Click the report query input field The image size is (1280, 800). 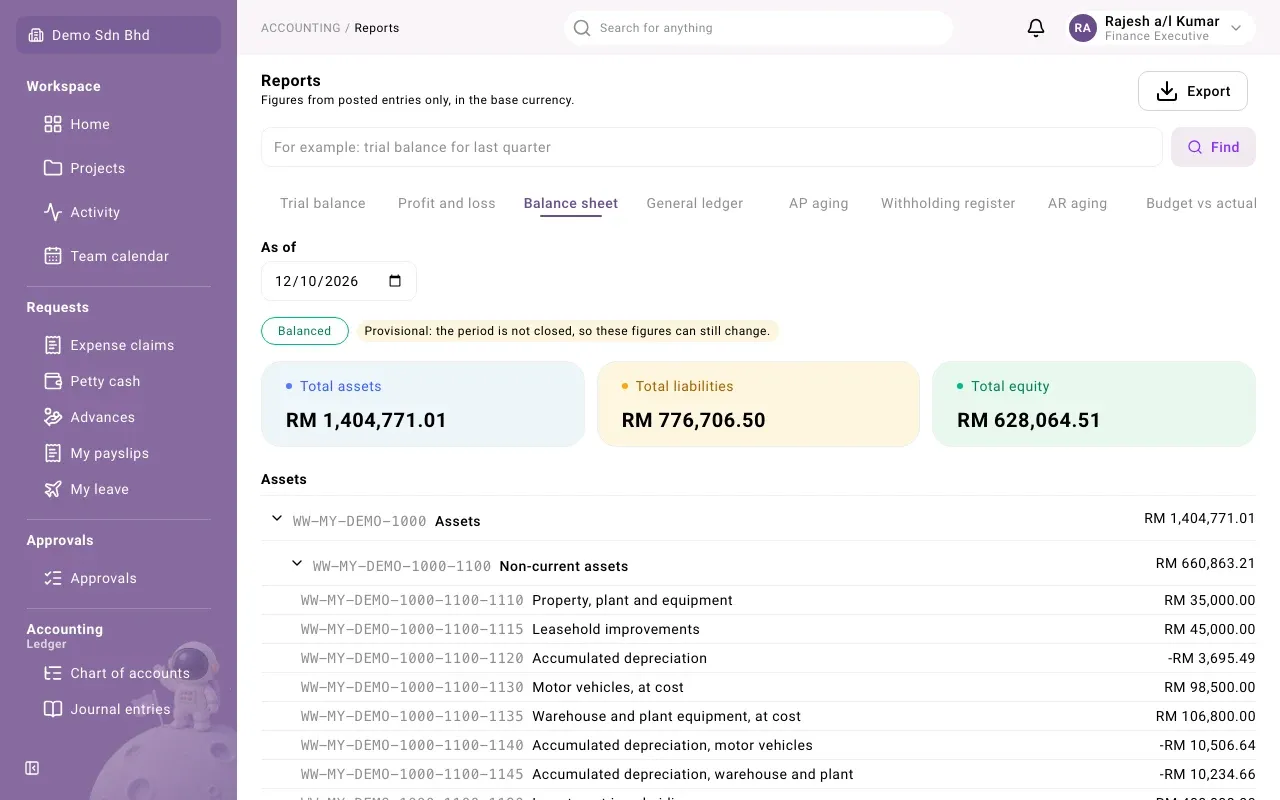click(x=711, y=147)
